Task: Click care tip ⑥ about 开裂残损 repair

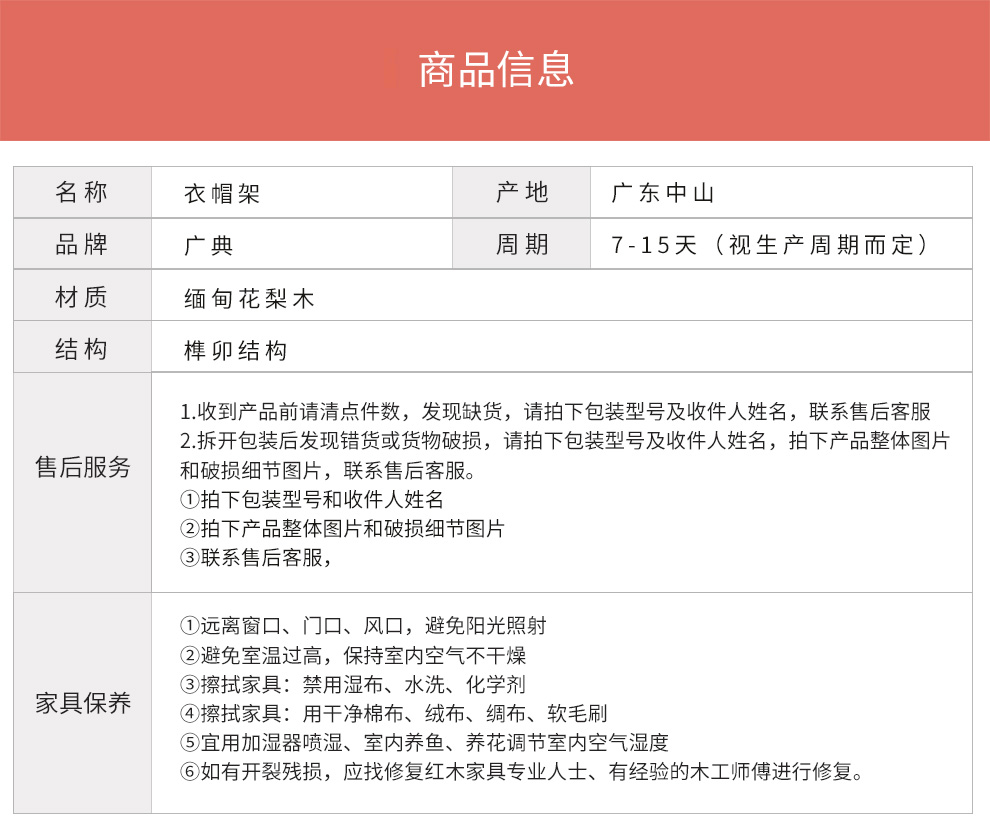Action: point(521,771)
